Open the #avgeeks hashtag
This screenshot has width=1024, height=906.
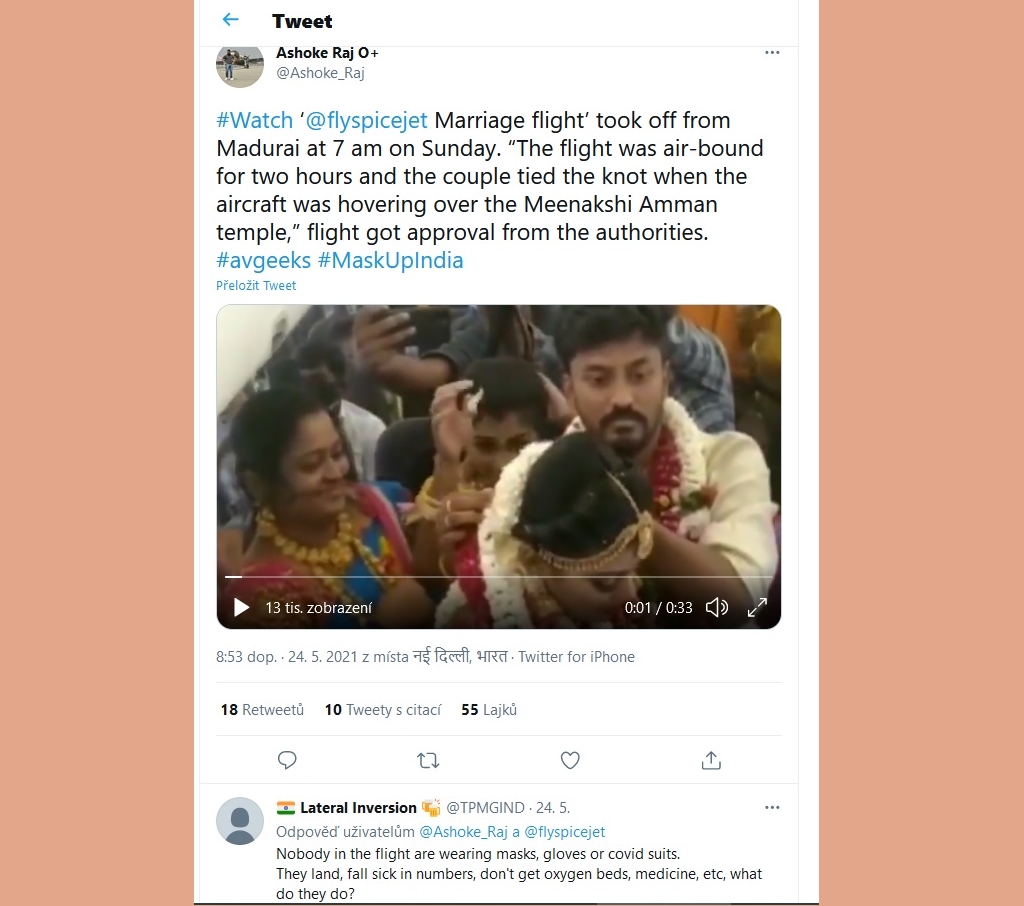pyautogui.click(x=264, y=260)
